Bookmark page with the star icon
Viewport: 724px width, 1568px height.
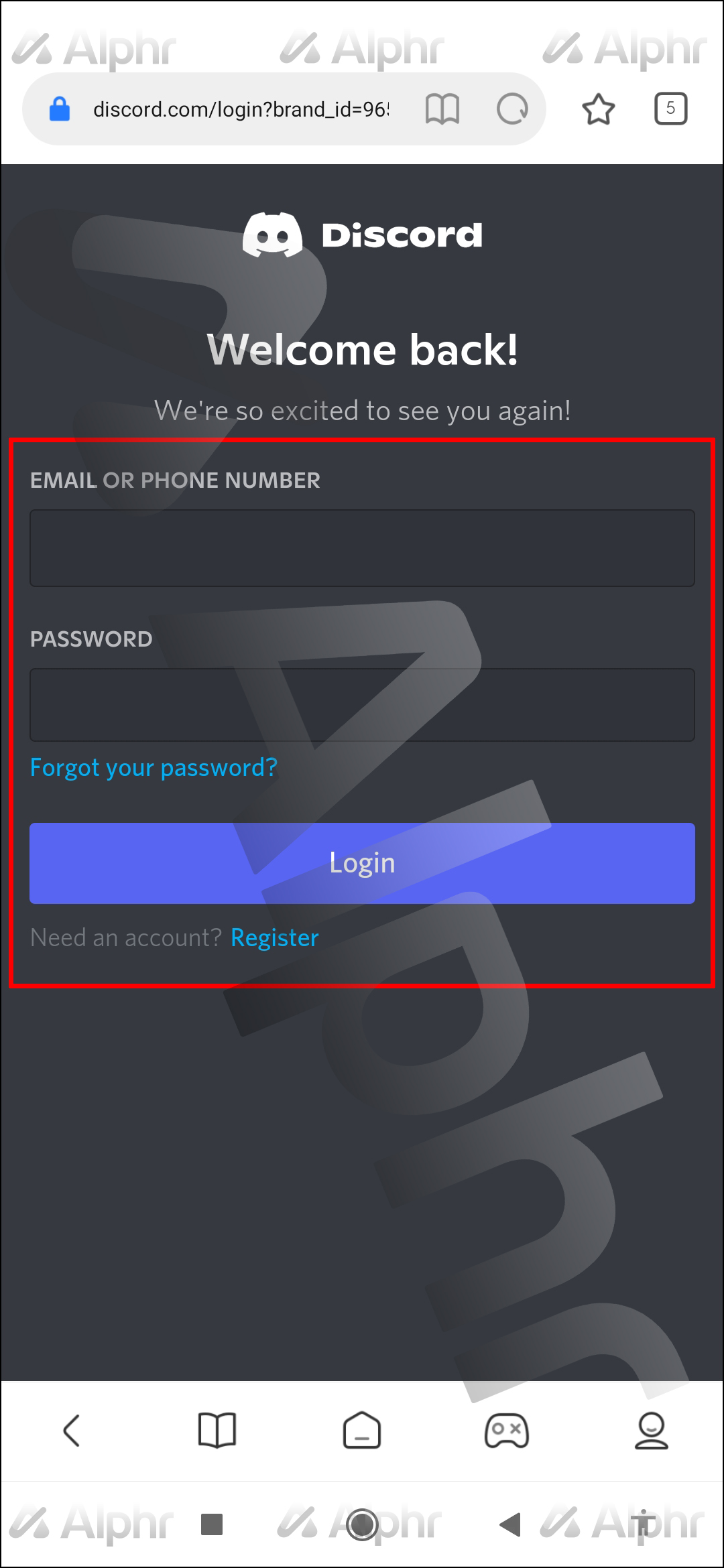[598, 109]
